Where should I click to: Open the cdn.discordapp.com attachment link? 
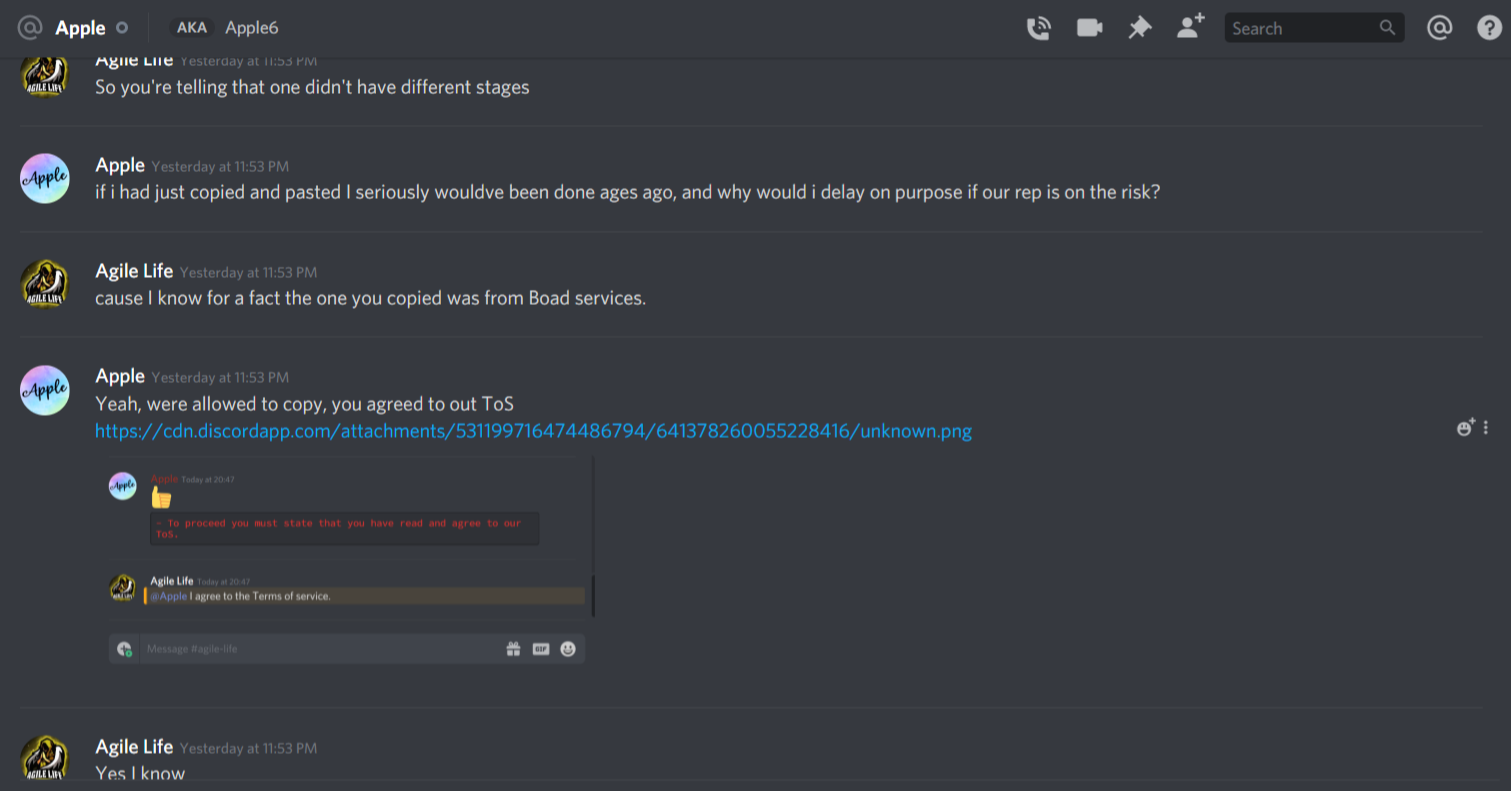pyautogui.click(x=533, y=431)
